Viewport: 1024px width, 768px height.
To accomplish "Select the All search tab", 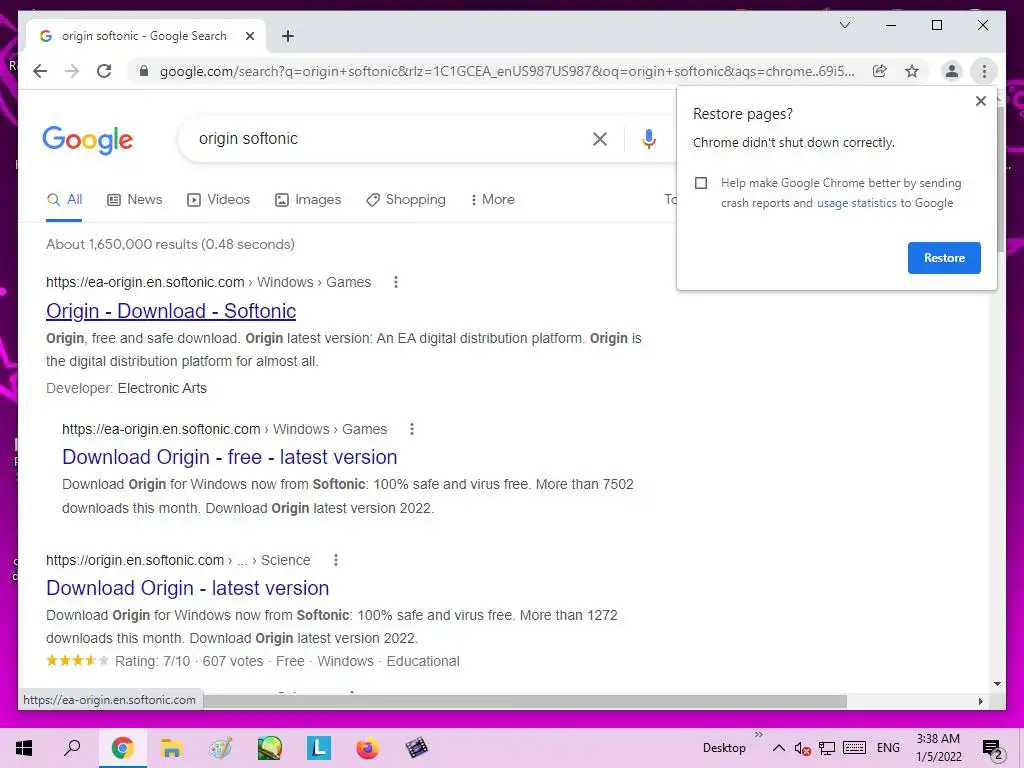I will pyautogui.click(x=65, y=200).
